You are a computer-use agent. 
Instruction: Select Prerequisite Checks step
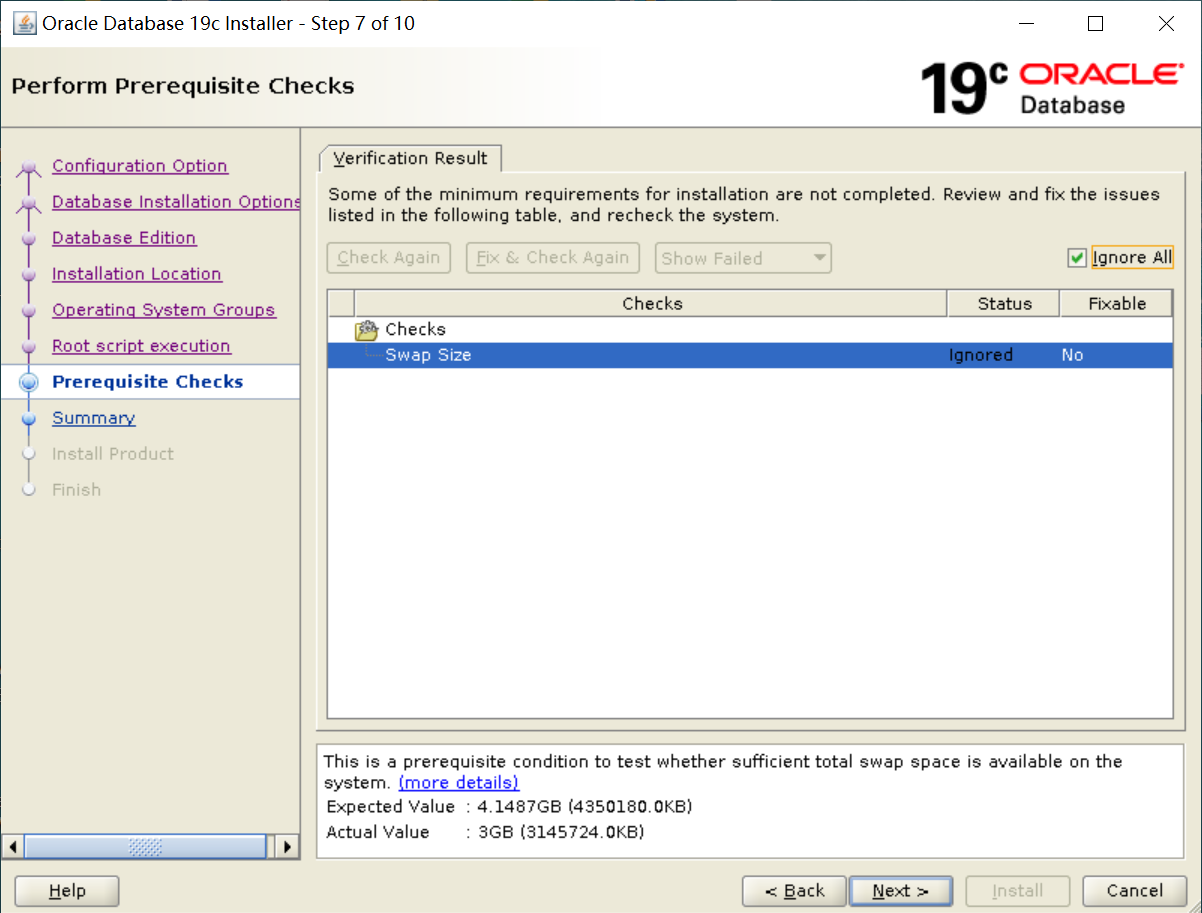point(148,382)
